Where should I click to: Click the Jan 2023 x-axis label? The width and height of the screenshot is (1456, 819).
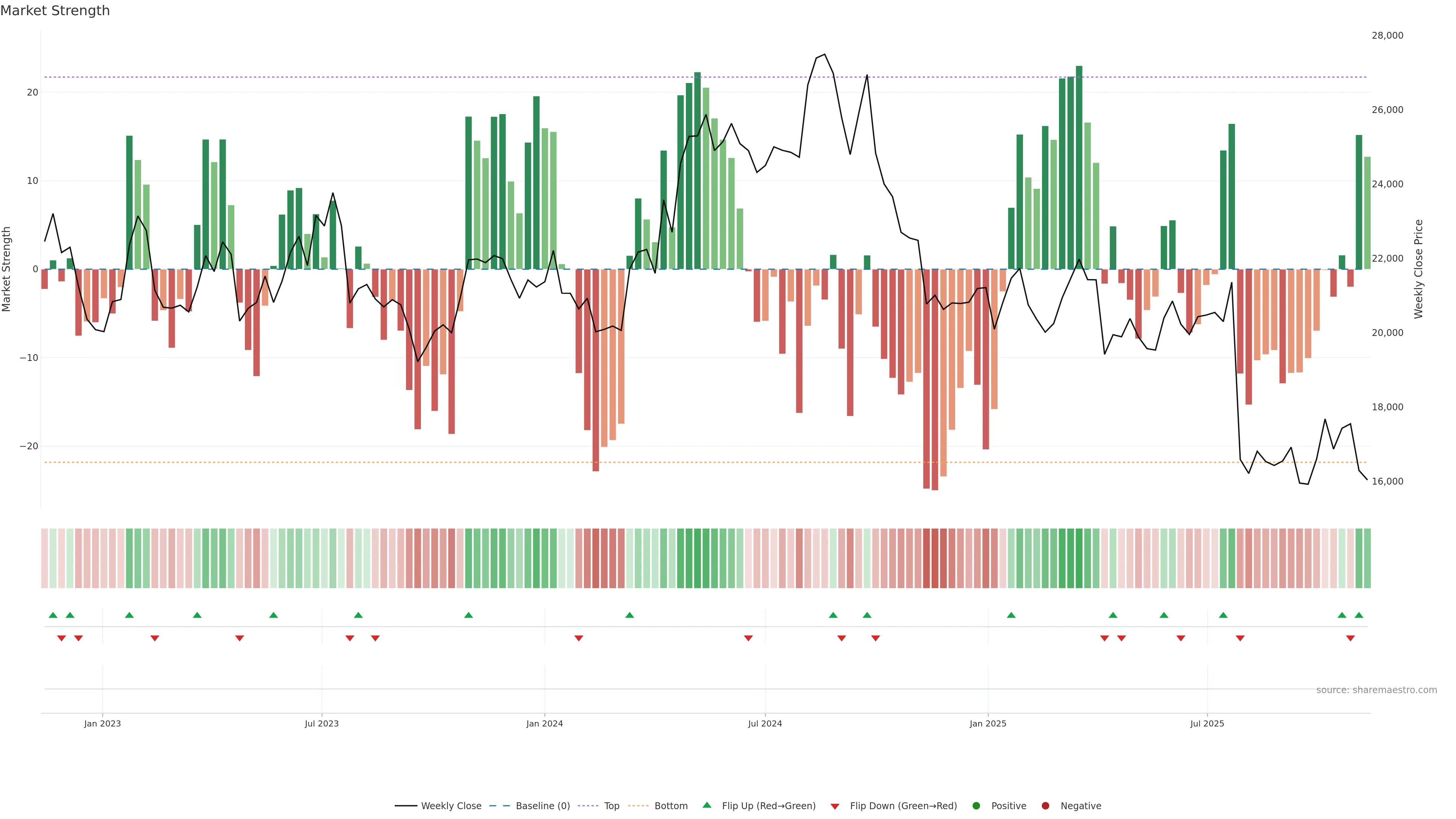click(102, 723)
